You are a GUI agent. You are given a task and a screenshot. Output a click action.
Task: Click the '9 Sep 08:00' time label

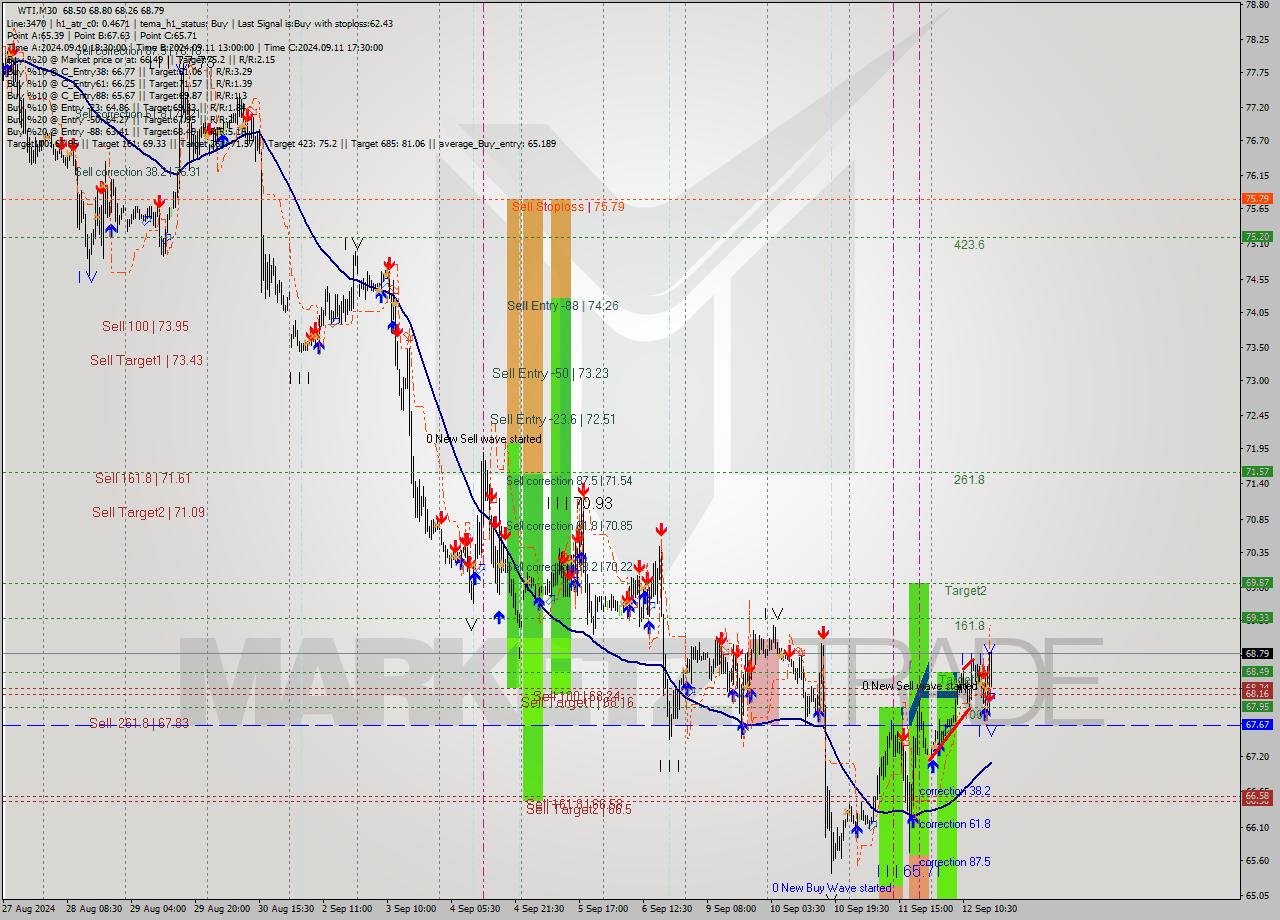click(733, 909)
